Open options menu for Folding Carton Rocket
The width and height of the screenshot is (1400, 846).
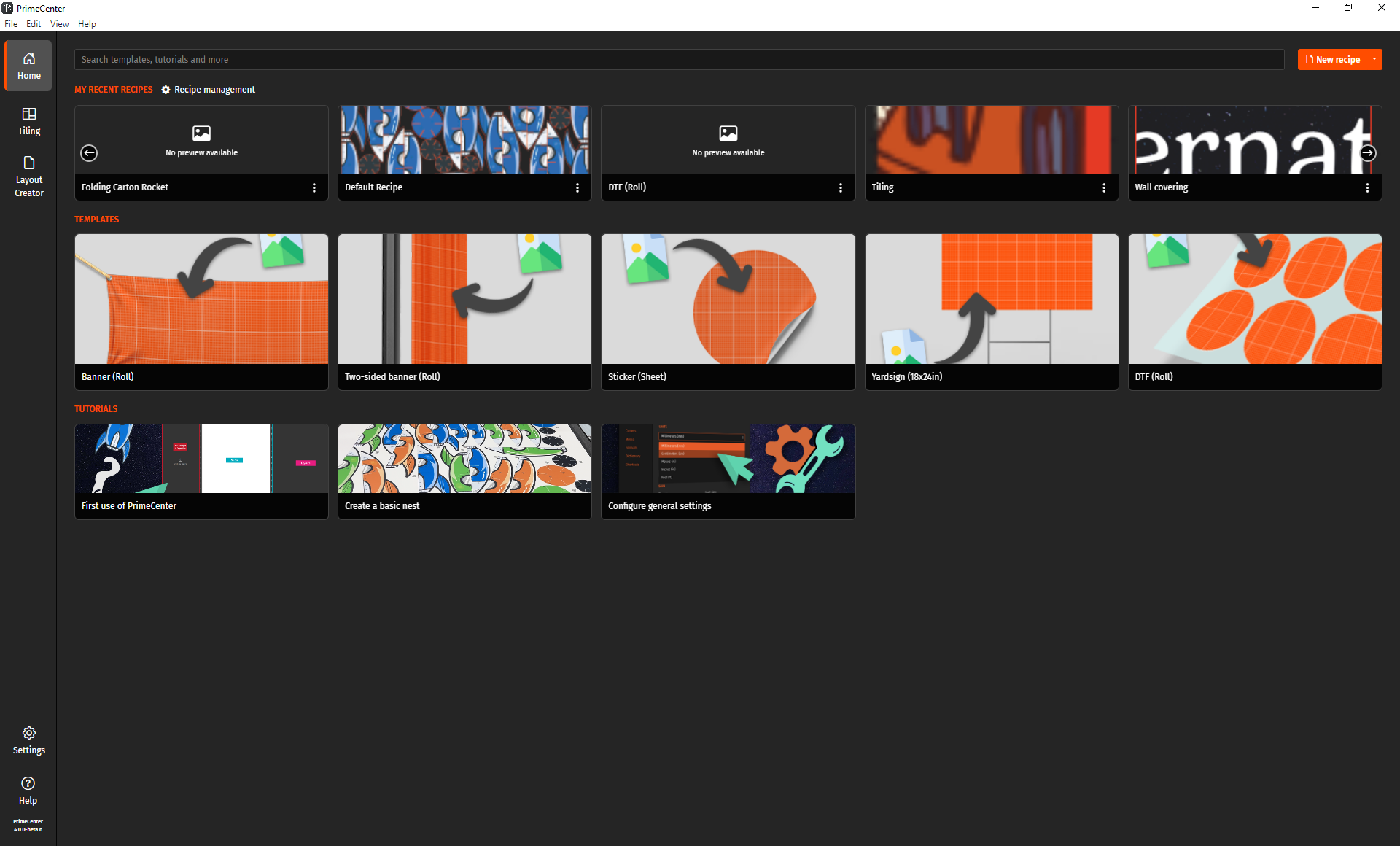[314, 187]
